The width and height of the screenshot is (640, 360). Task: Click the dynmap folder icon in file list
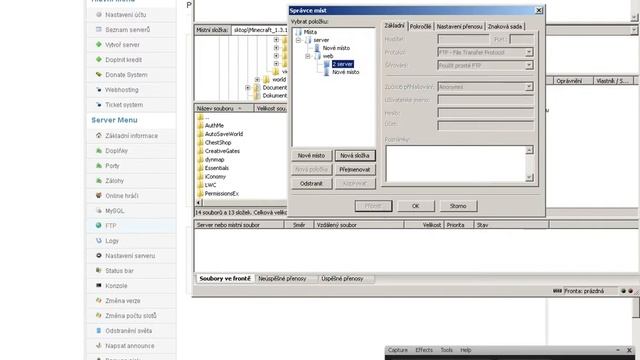coord(200,159)
